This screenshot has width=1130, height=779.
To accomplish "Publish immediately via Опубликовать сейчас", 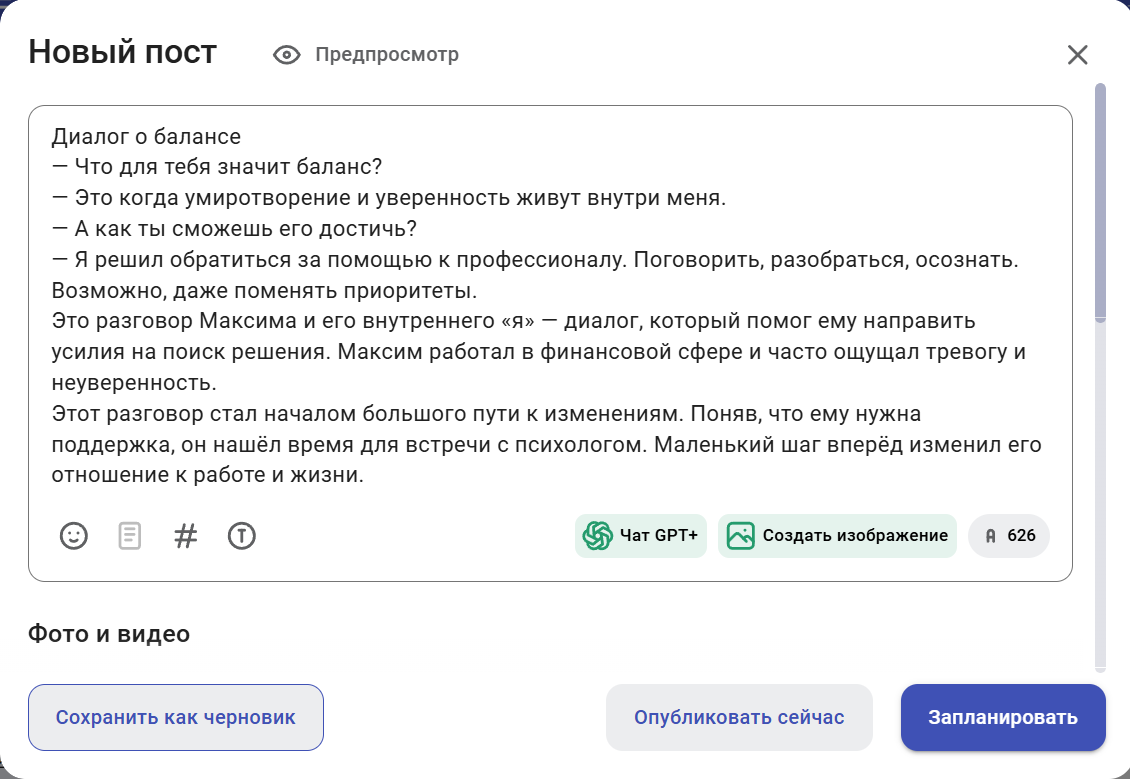I will pyautogui.click(x=738, y=717).
